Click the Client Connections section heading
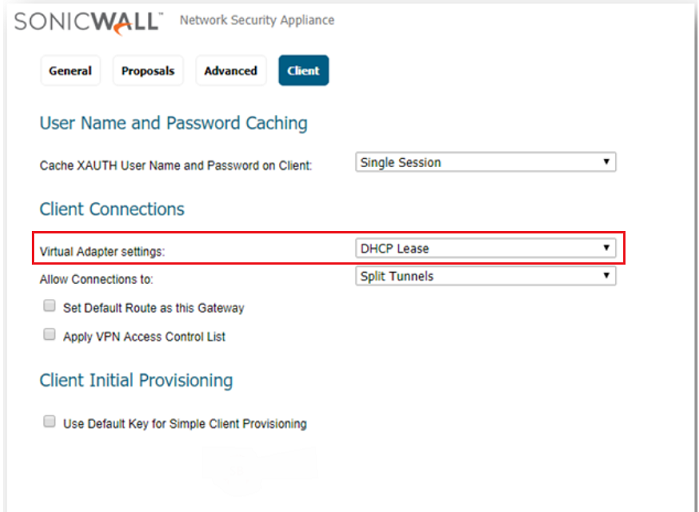Screen dimensions: 699x512 [x=112, y=210]
